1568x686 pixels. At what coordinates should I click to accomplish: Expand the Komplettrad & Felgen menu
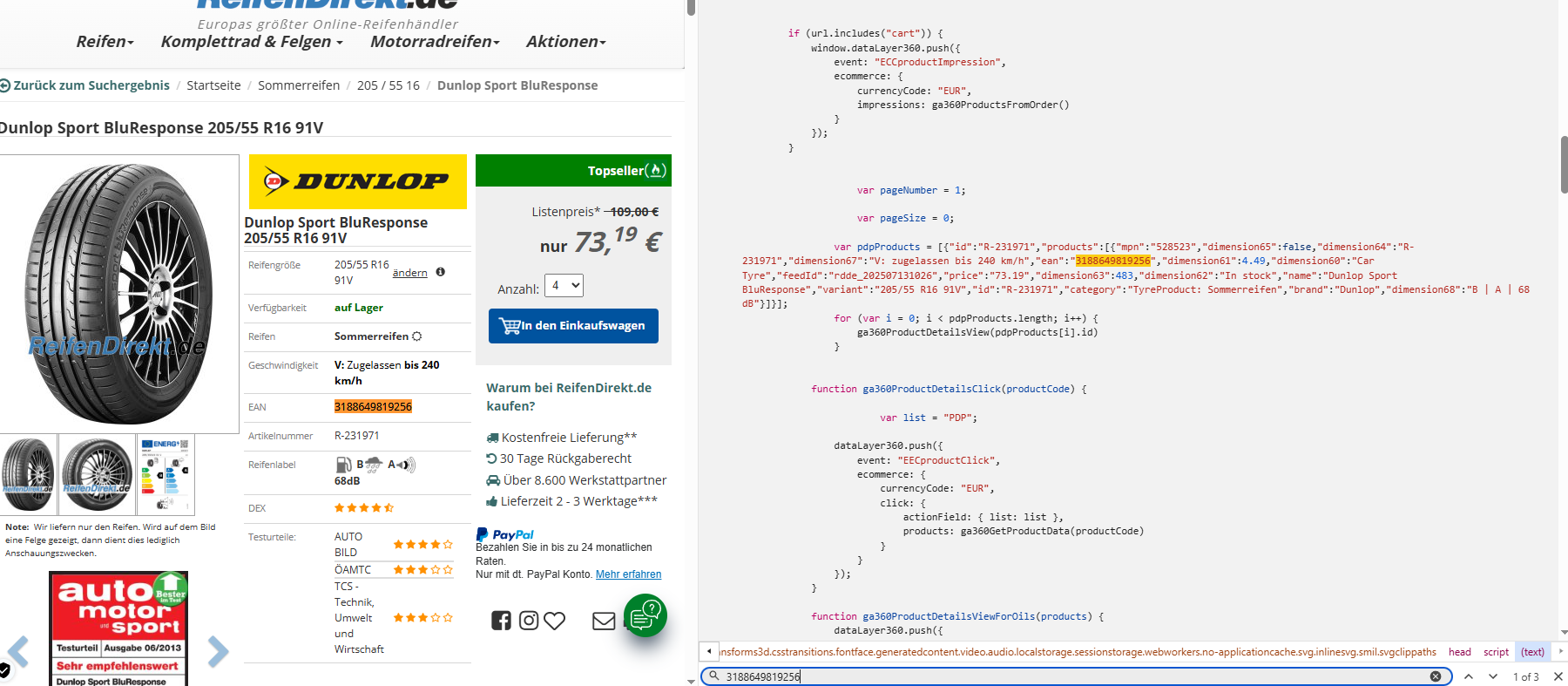click(x=252, y=42)
